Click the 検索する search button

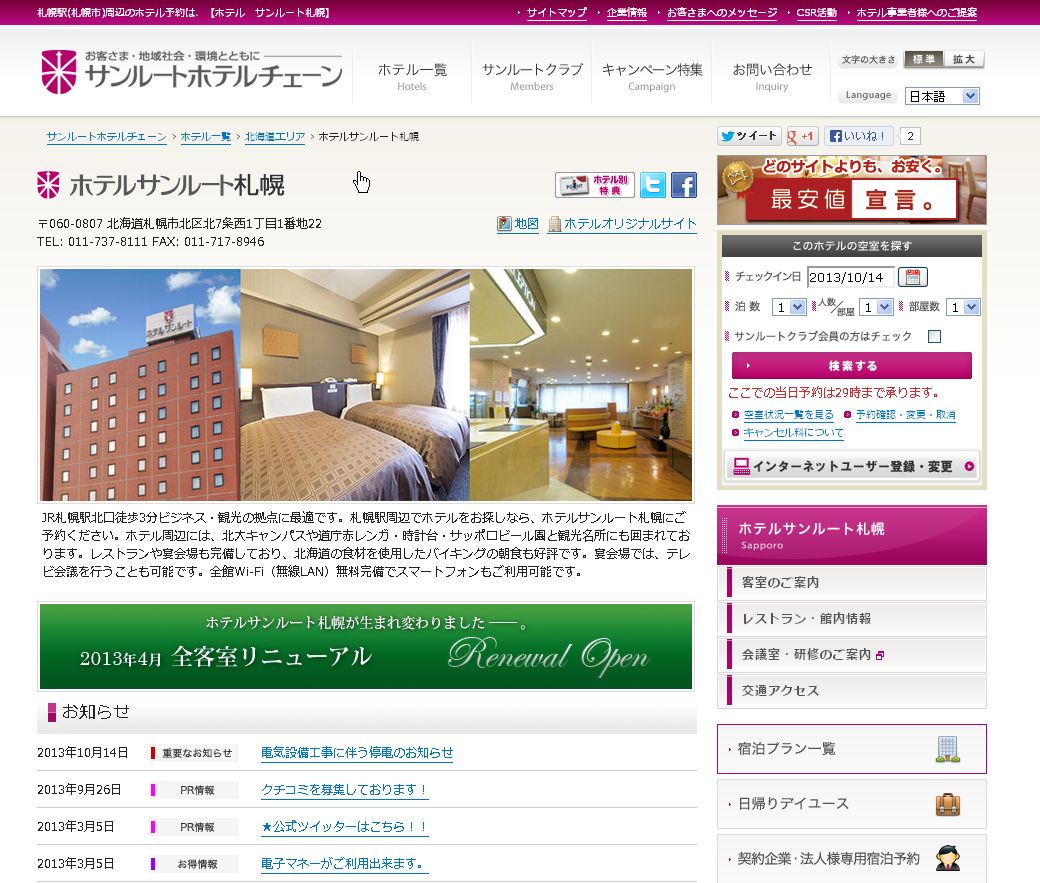click(852, 366)
